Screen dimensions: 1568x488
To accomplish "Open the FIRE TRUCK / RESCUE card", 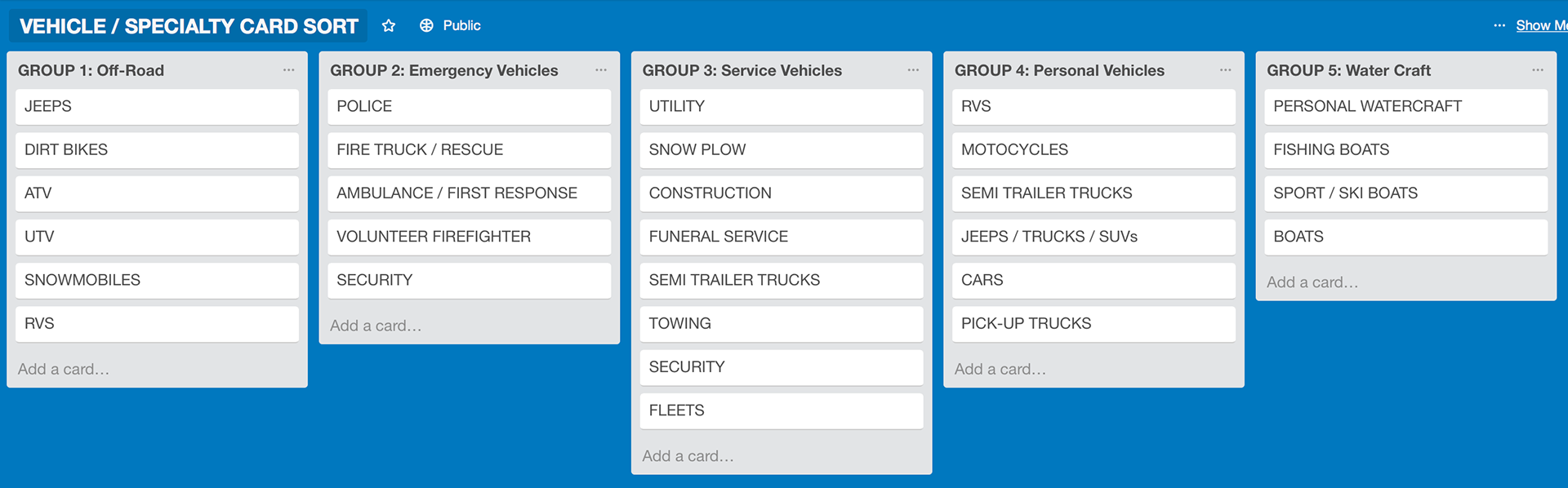I will [469, 150].
